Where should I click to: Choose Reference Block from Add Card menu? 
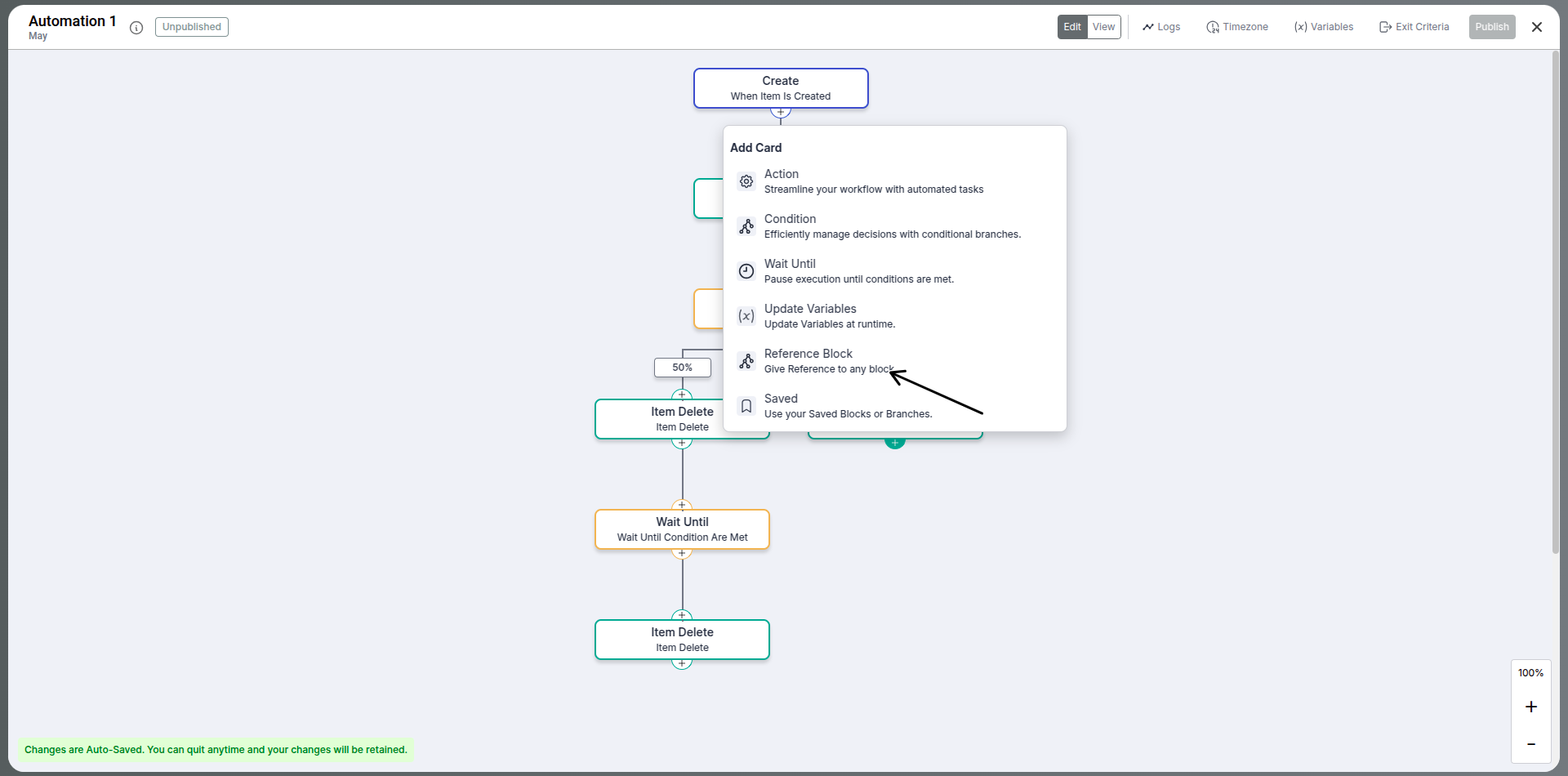[894, 361]
